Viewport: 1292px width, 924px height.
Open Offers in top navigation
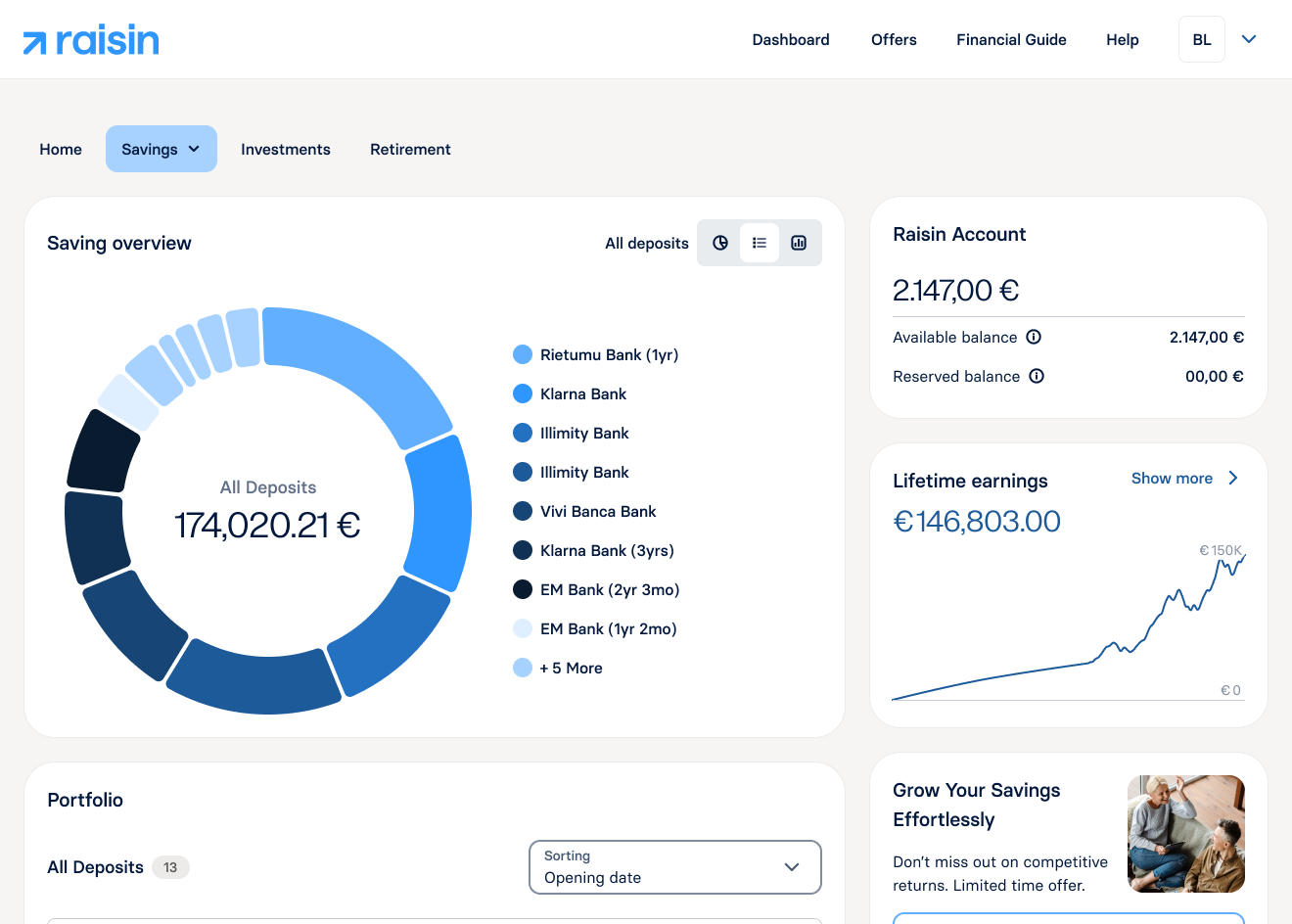point(894,39)
